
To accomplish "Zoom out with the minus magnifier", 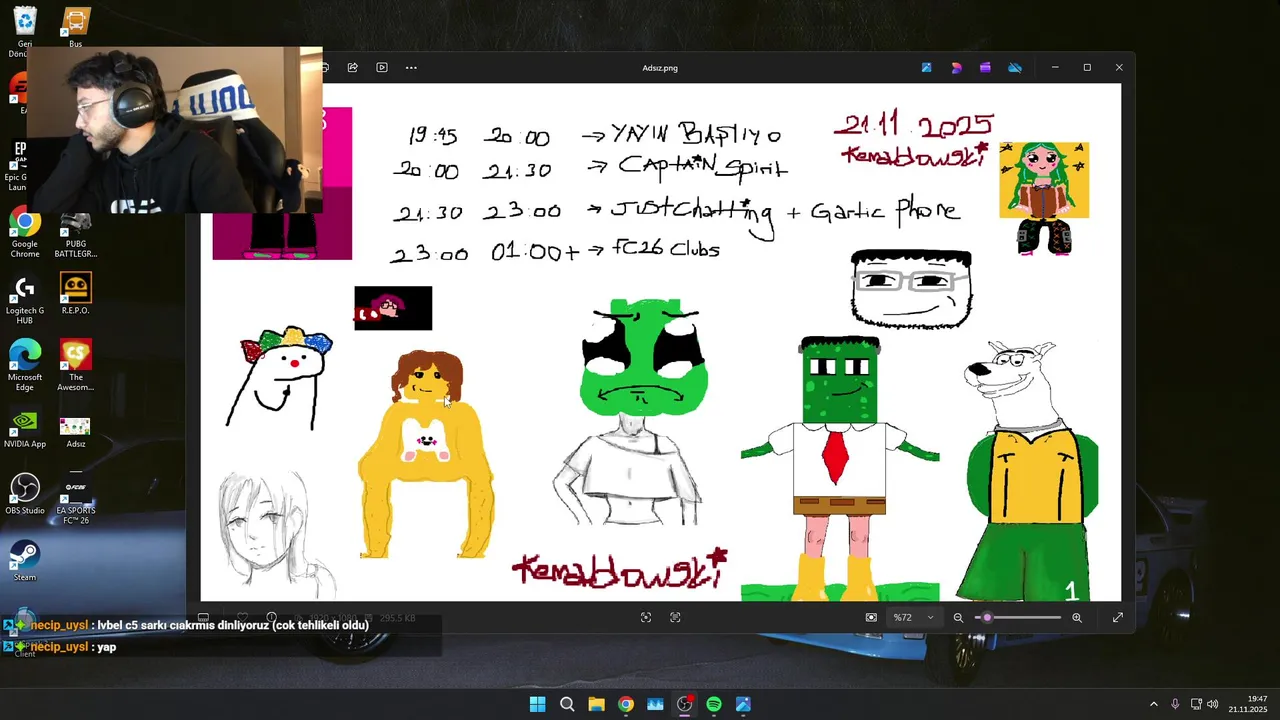I will coord(958,618).
